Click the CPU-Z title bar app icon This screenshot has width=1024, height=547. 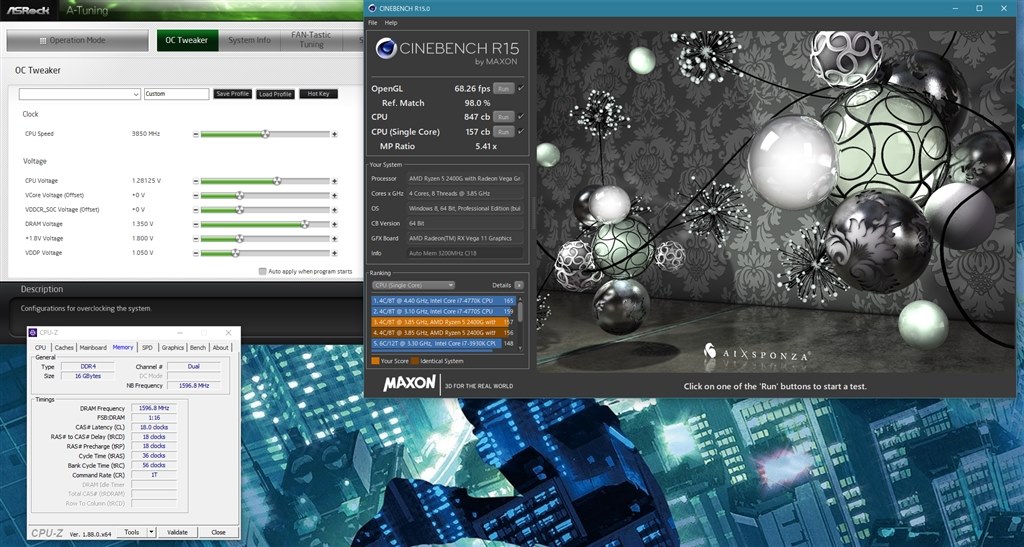[33, 333]
